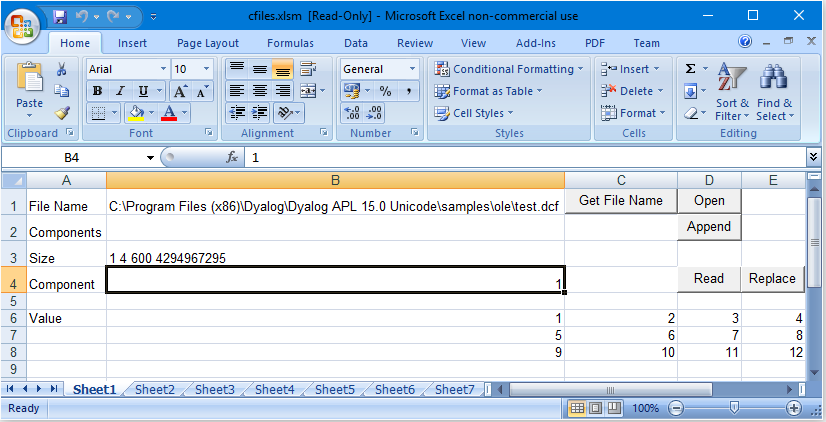Click the Cut scissors icon
This screenshot has width=826, height=422.
tap(62, 70)
